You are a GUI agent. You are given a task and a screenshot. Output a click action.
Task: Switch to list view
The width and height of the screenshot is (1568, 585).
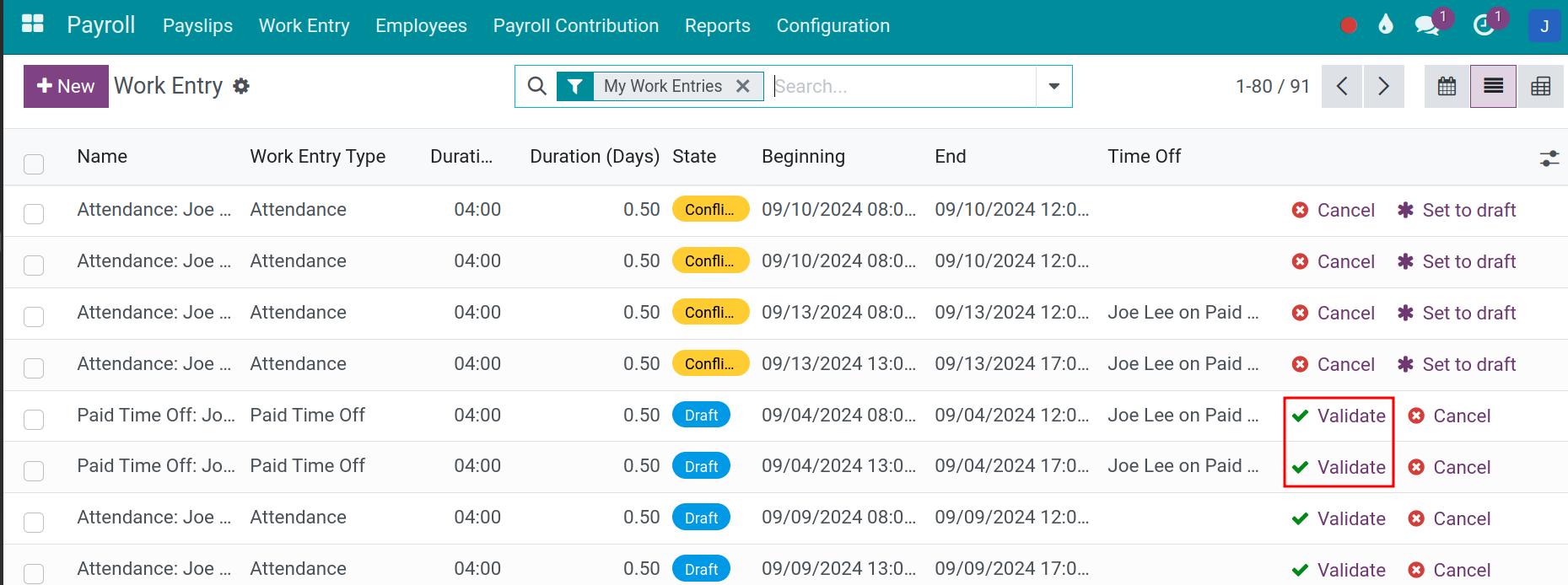pyautogui.click(x=1493, y=86)
